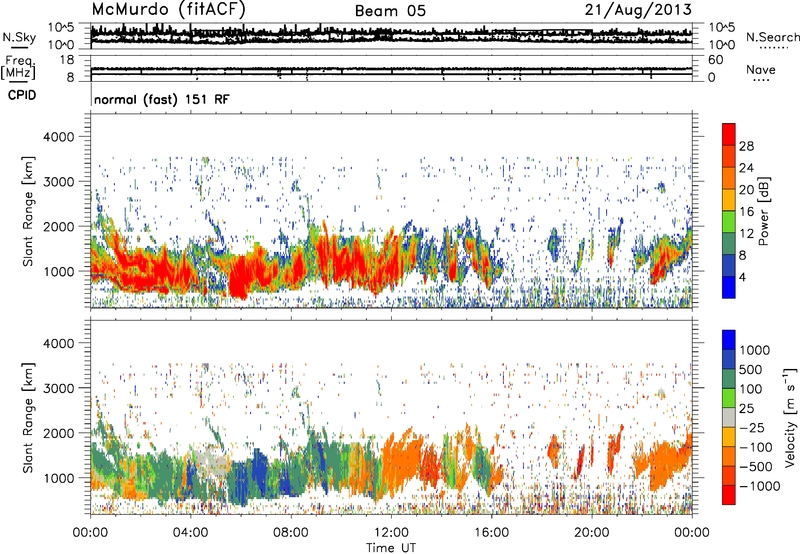Pick the gray -25 to 25 velocity segment
Image resolution: width=800 pixels, height=554 pixels.
(729, 417)
